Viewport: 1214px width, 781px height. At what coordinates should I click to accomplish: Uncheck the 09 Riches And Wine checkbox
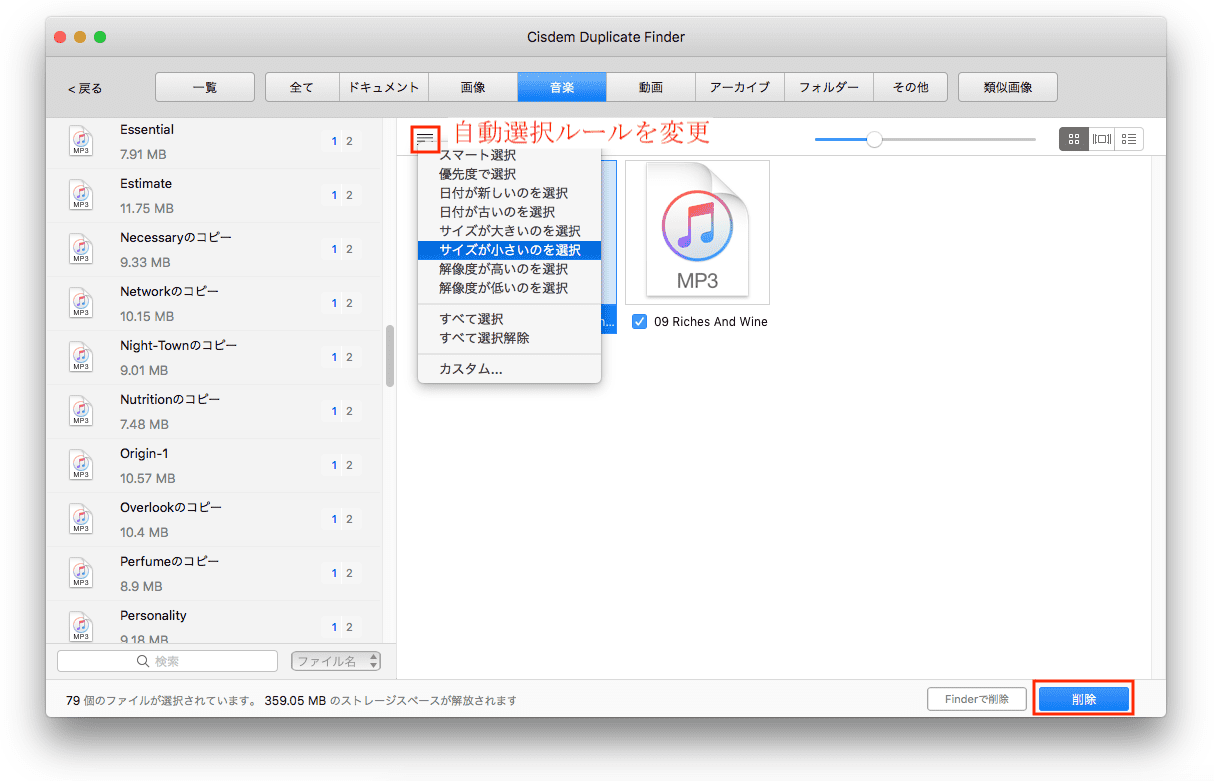[640, 322]
